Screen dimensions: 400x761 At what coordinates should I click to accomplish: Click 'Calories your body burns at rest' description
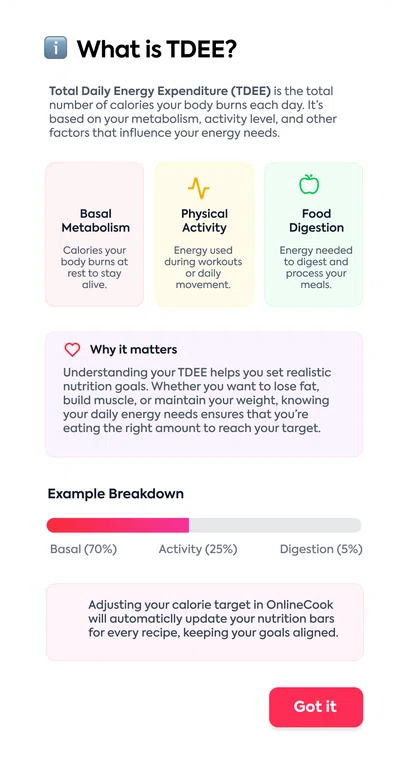[94, 267]
